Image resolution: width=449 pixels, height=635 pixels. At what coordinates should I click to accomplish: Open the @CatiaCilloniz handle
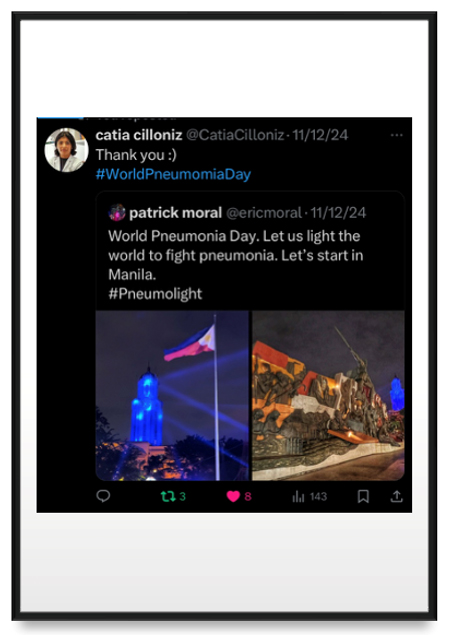pyautogui.click(x=235, y=135)
